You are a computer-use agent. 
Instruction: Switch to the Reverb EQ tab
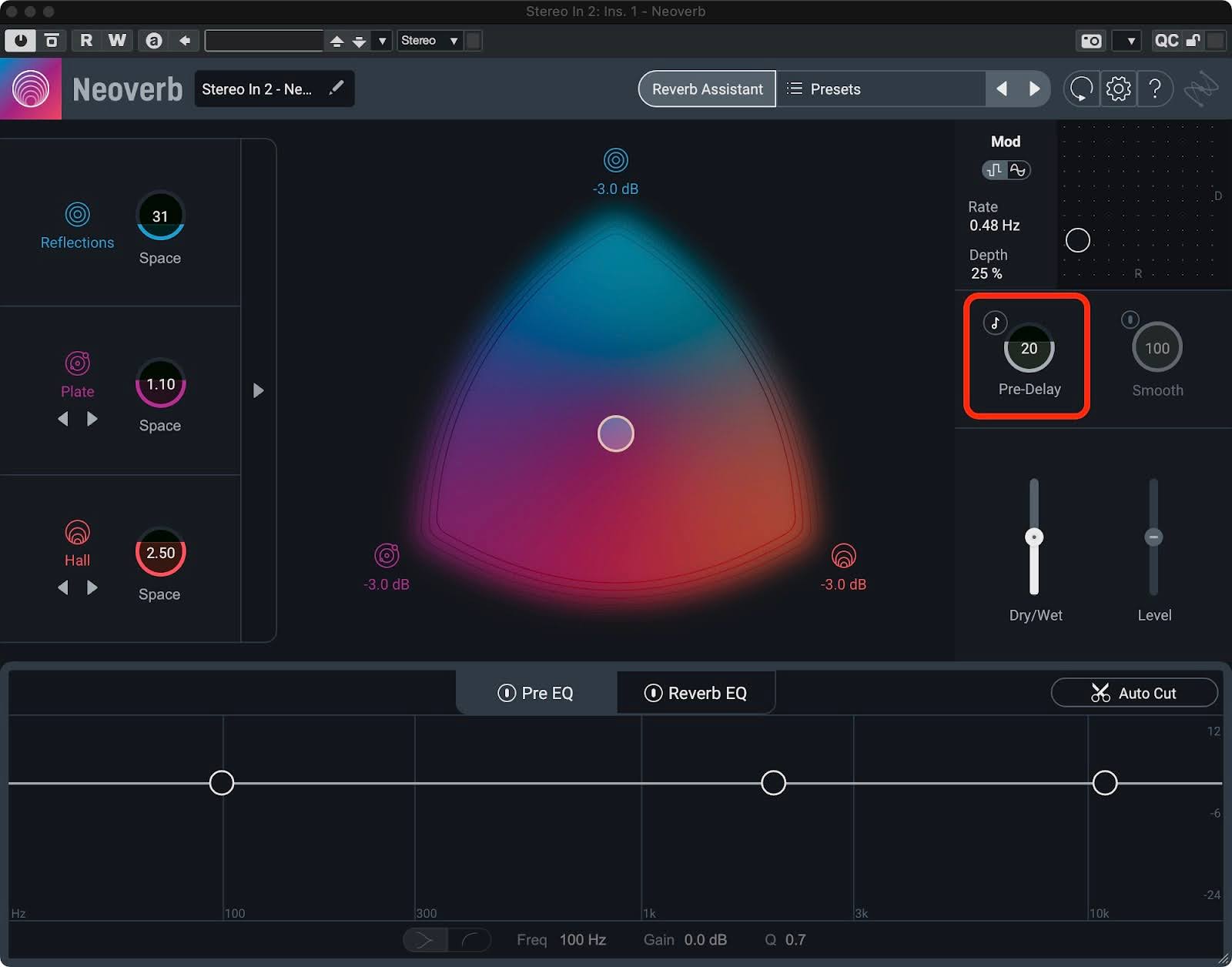(x=695, y=693)
